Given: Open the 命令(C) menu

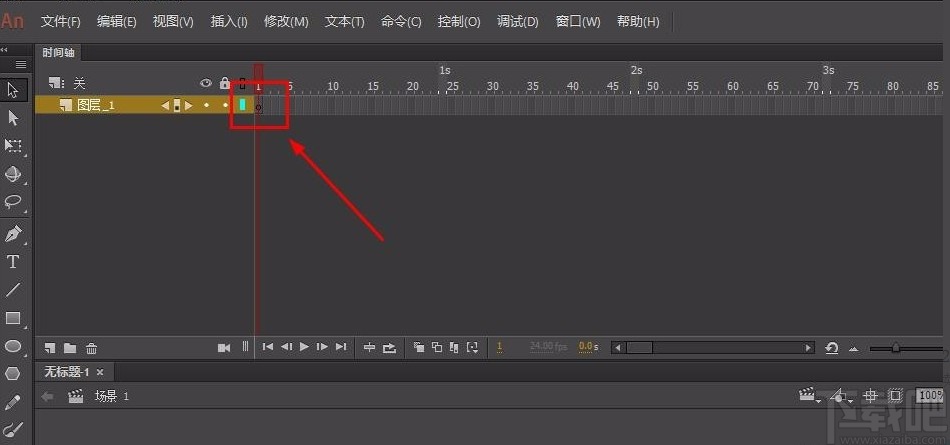Looking at the screenshot, I should [400, 22].
